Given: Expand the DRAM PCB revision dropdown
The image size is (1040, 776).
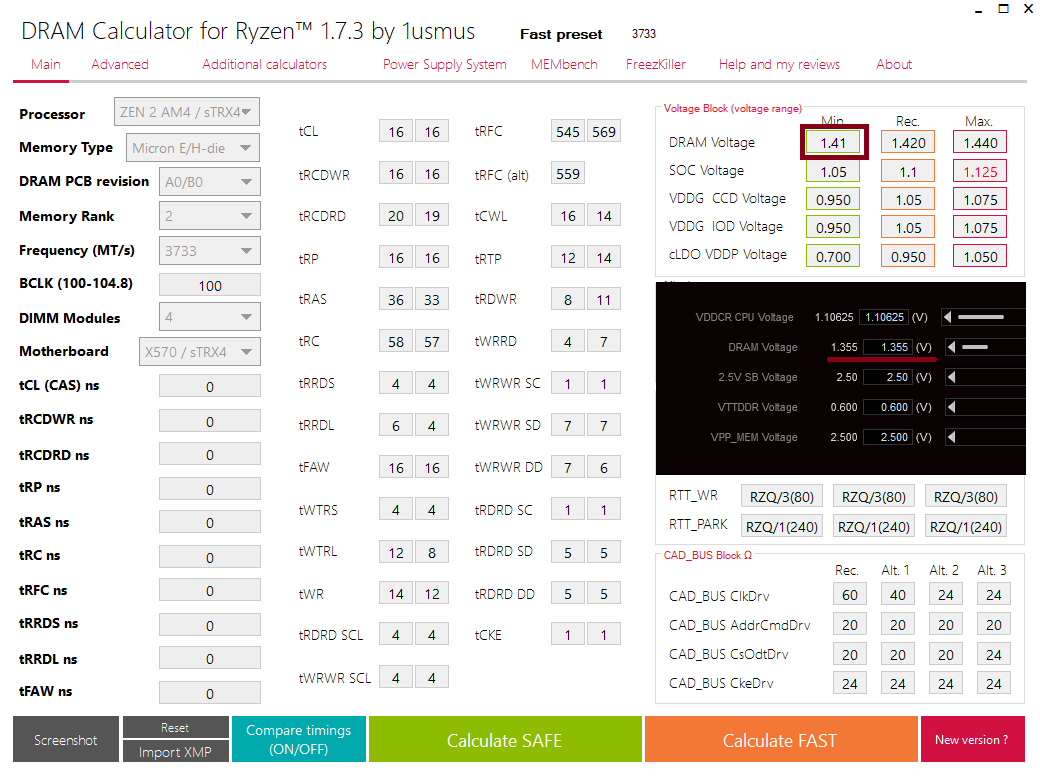Looking at the screenshot, I should click(x=210, y=182).
